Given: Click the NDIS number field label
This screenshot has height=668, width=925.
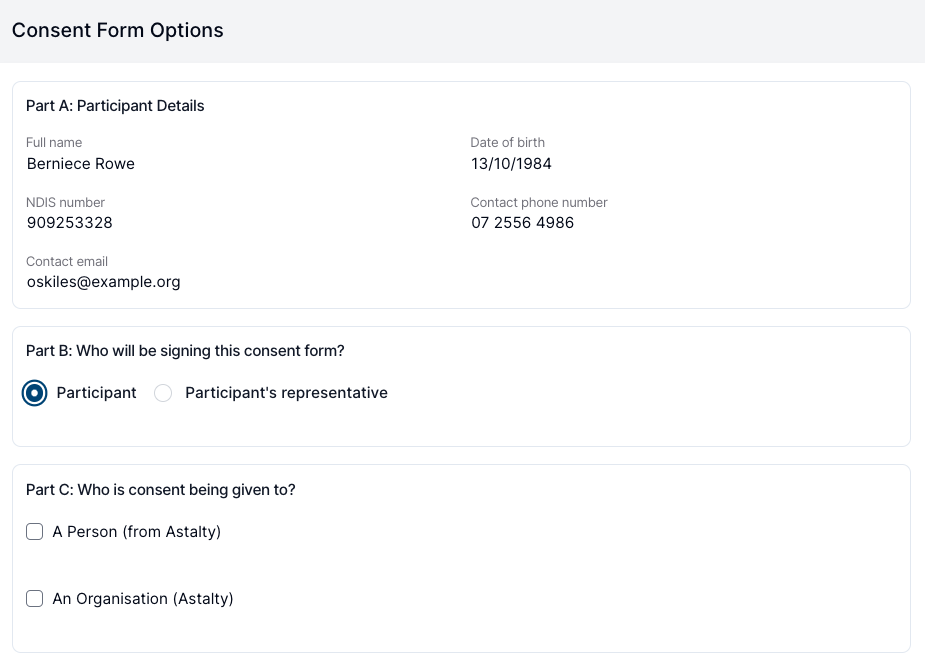Looking at the screenshot, I should click(x=65, y=203).
